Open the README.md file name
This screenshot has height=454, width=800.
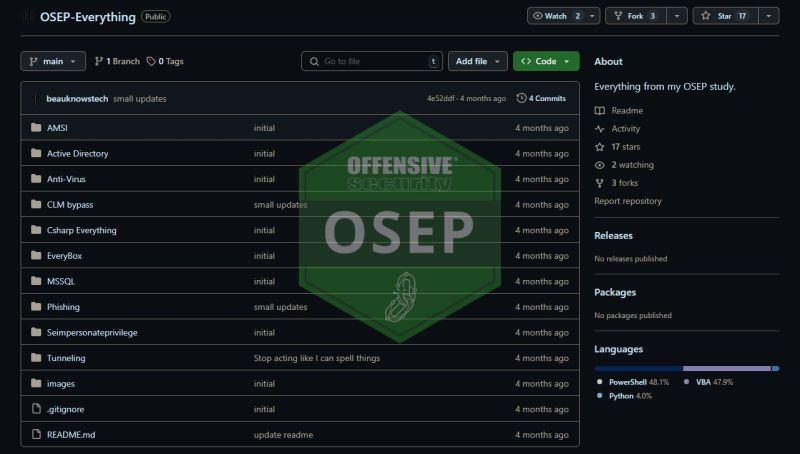[x=71, y=435]
